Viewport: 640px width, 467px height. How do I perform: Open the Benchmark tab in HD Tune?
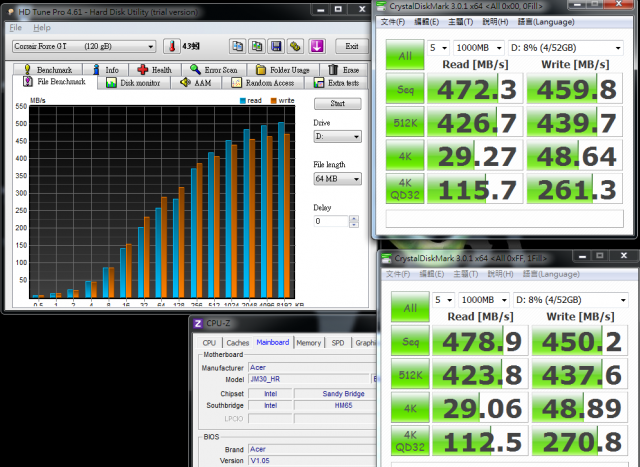[x=48, y=69]
